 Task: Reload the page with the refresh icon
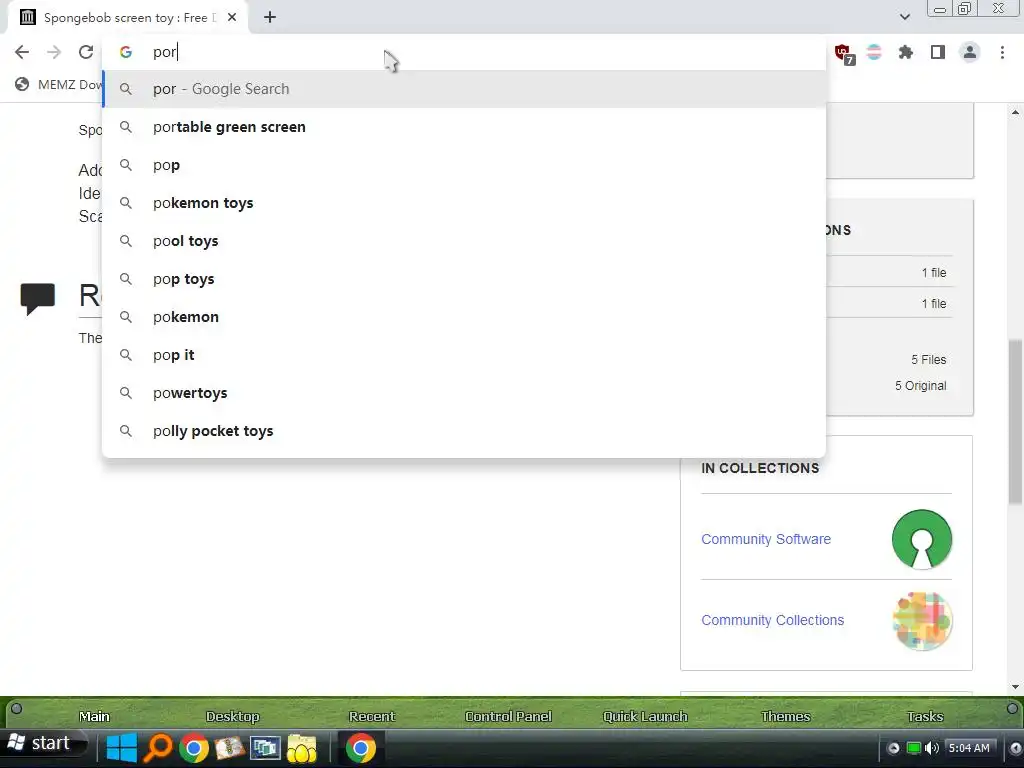(x=86, y=52)
